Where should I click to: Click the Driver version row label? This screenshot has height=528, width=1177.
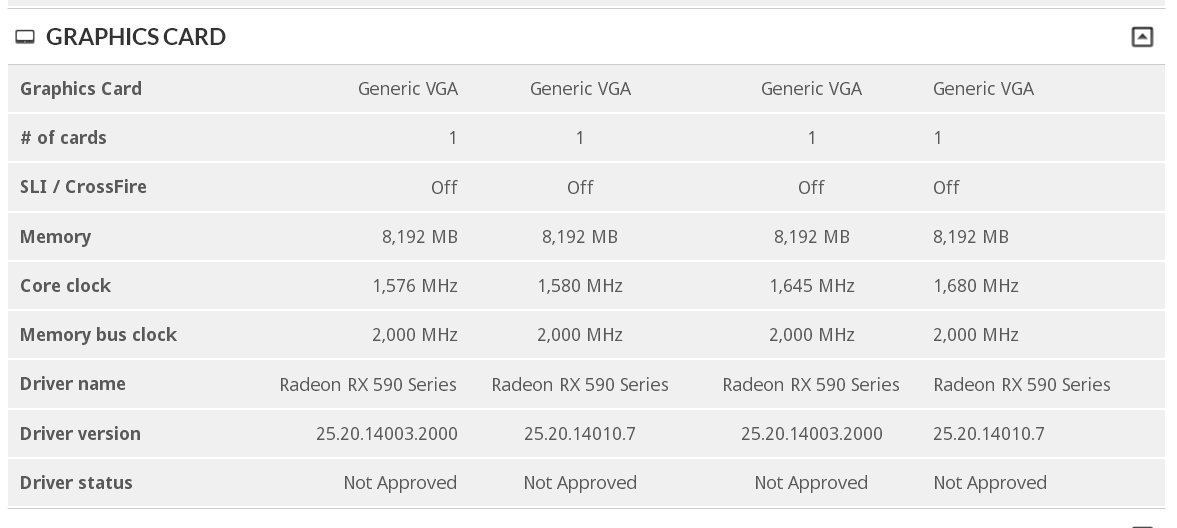click(x=80, y=434)
